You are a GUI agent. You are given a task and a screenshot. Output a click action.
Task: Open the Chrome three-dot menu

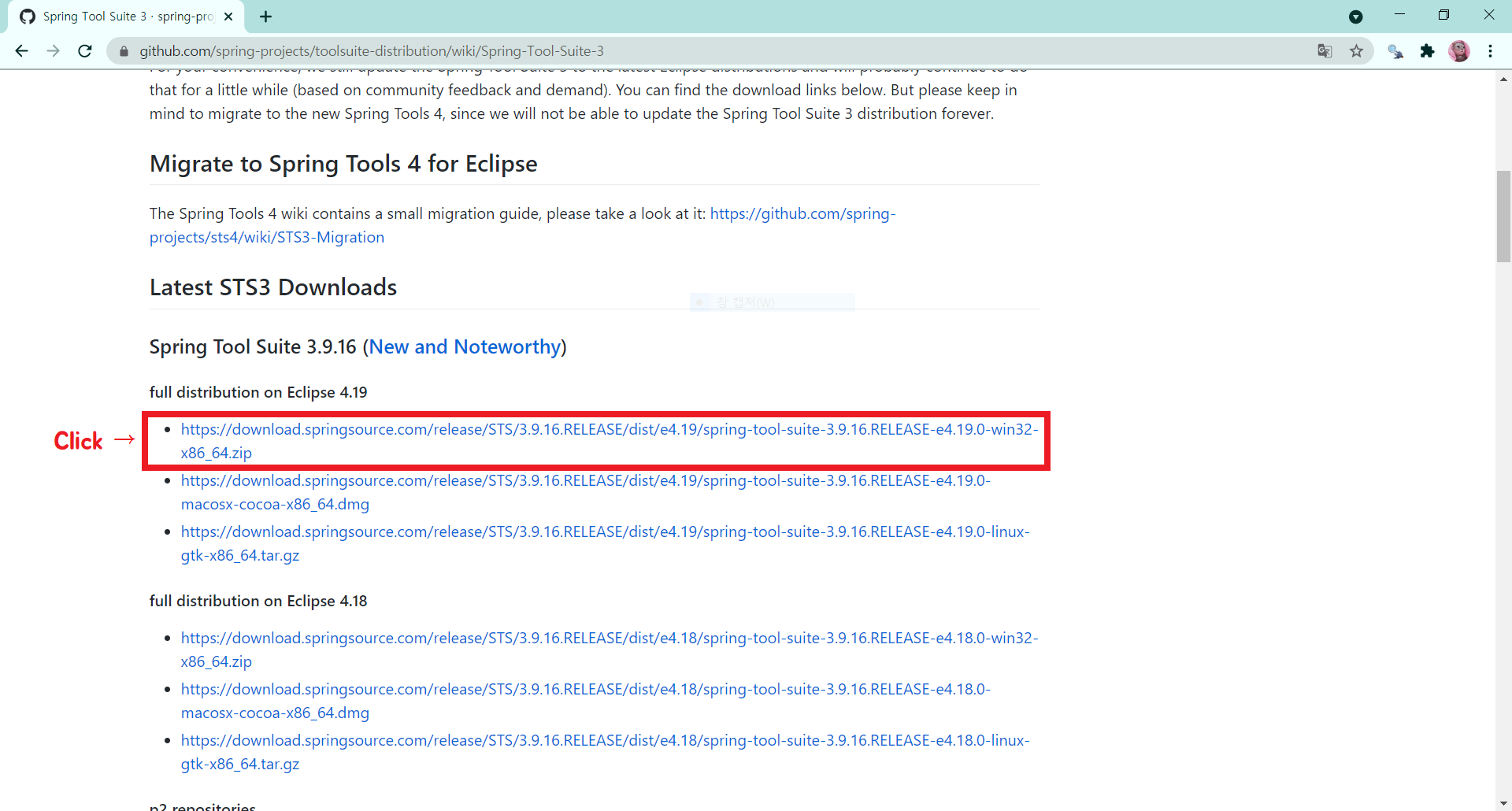pos(1491,51)
